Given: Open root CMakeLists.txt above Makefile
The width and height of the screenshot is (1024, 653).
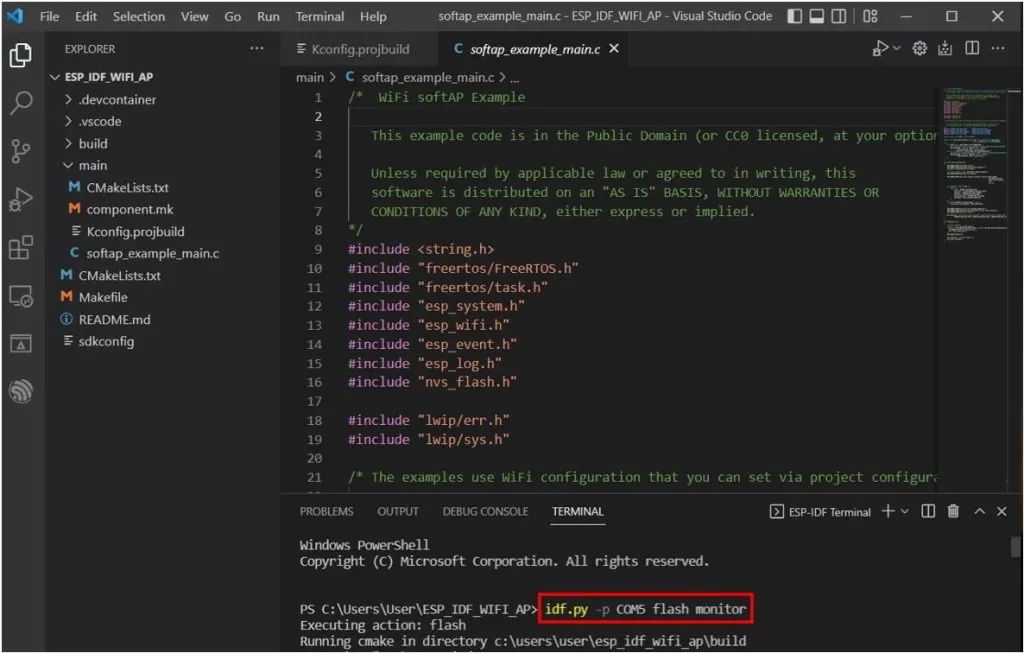Looking at the screenshot, I should pos(163,276).
